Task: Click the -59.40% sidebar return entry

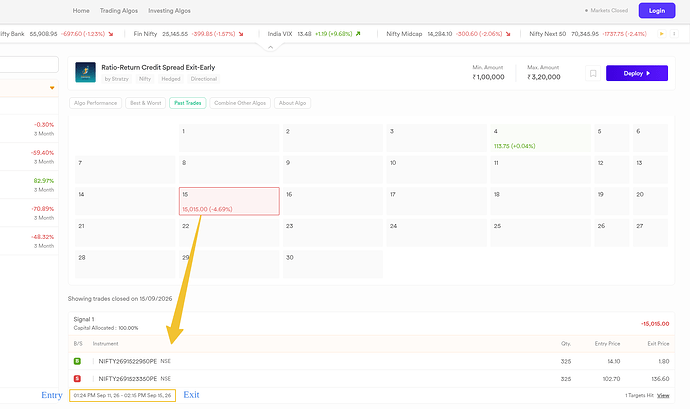Action: pyautogui.click(x=29, y=157)
